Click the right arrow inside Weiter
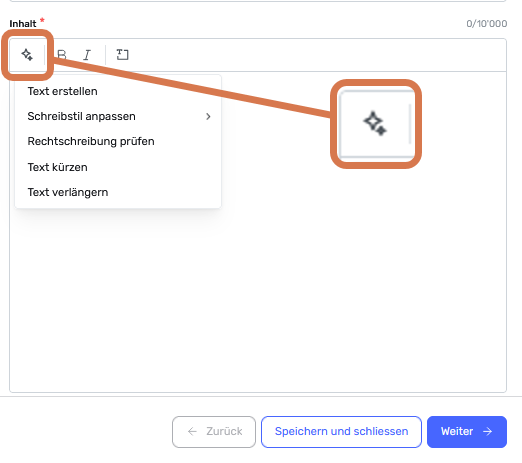522x463 pixels. pos(488,432)
